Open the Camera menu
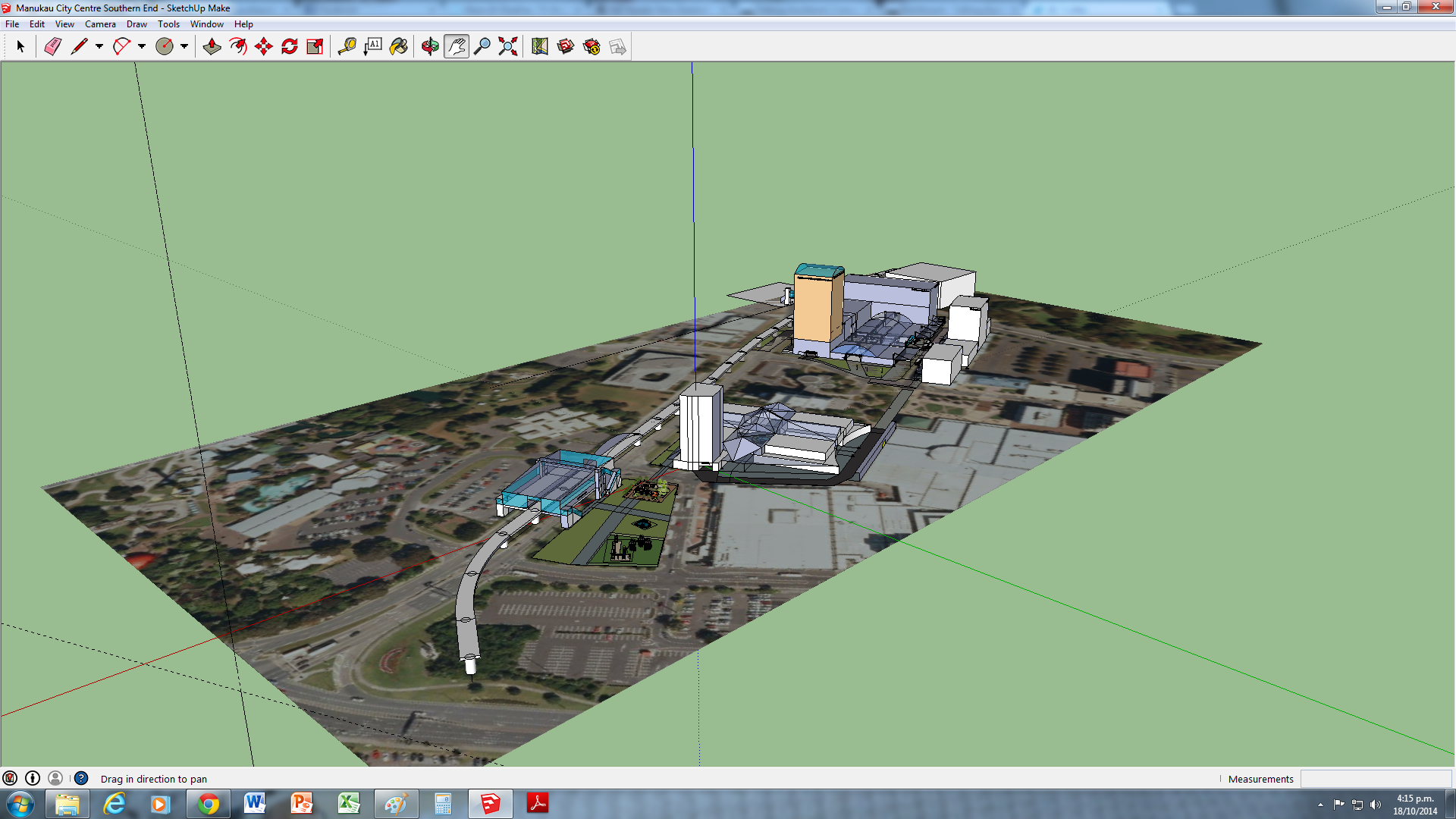Viewport: 1456px width, 819px height. coord(100,24)
